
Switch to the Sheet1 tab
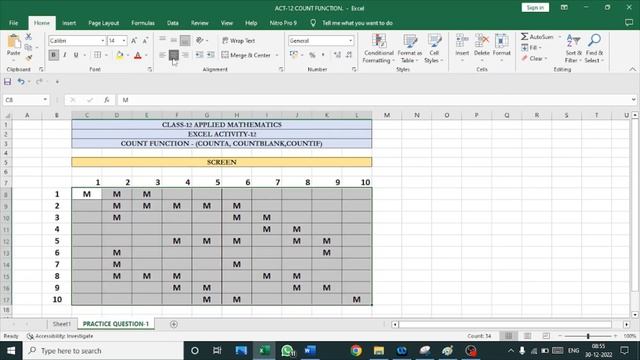(x=62, y=324)
